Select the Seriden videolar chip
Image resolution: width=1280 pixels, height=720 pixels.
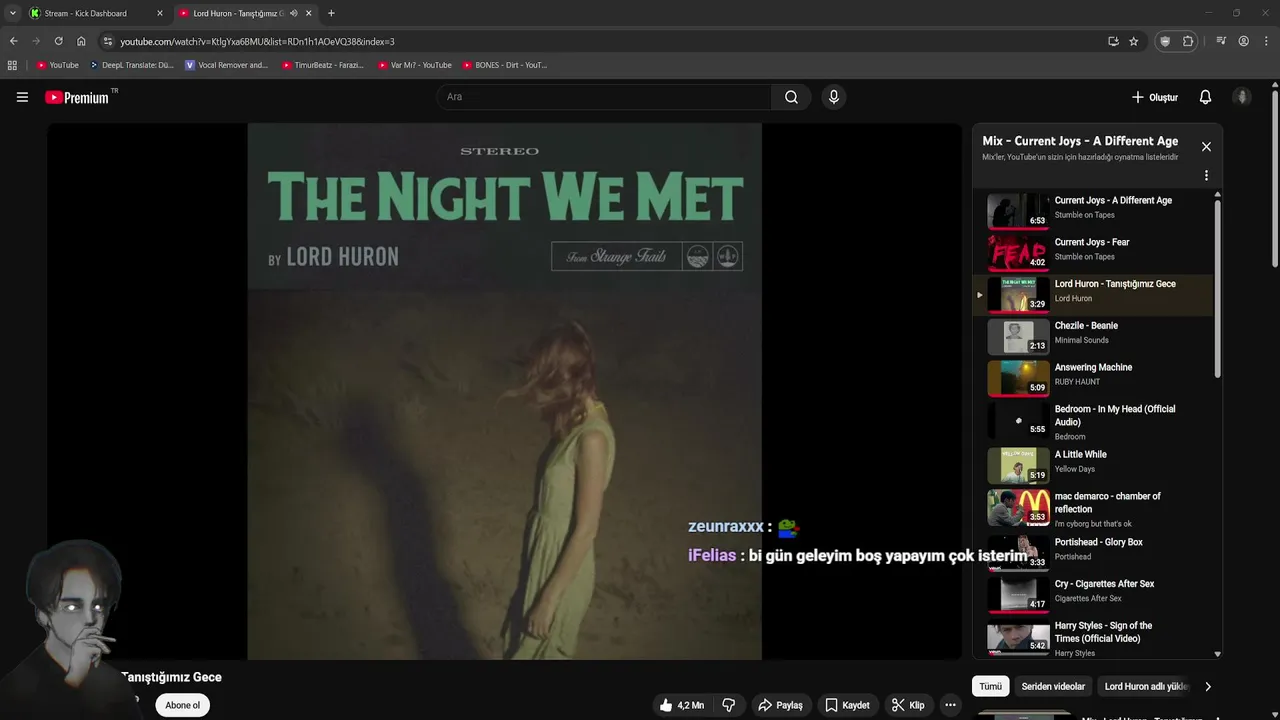1053,687
